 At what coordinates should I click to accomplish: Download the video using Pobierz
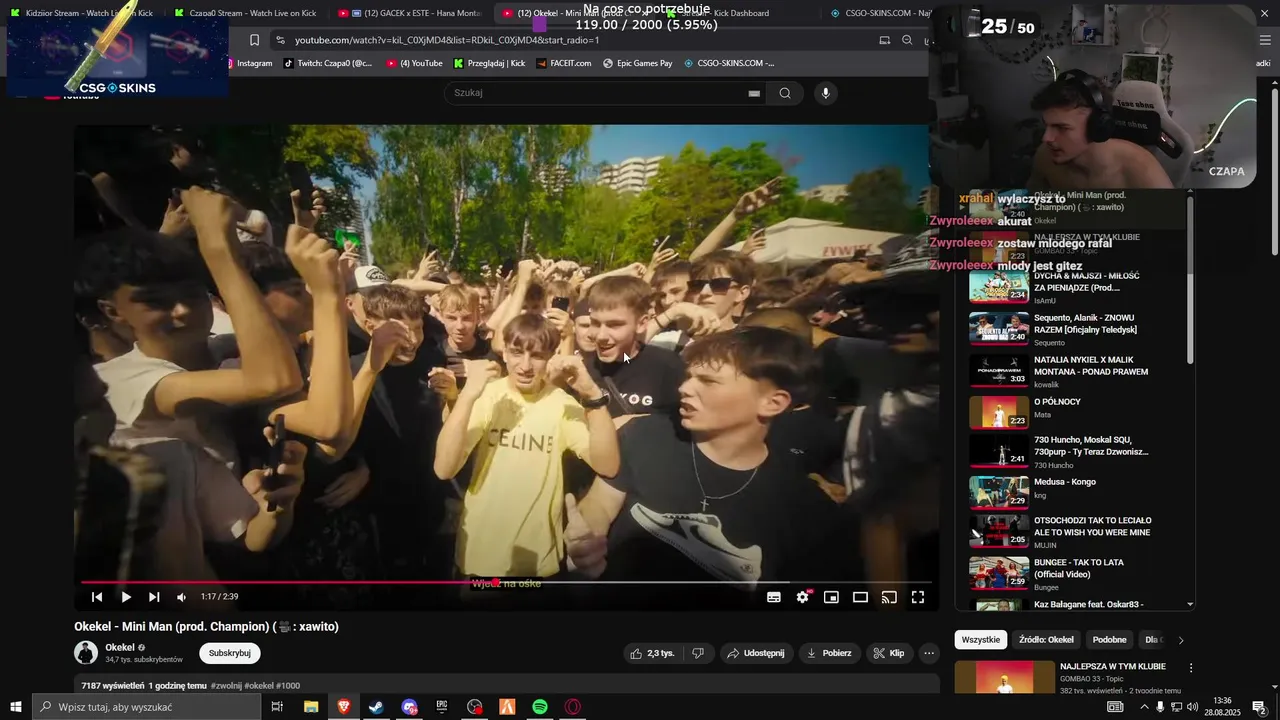coord(830,653)
